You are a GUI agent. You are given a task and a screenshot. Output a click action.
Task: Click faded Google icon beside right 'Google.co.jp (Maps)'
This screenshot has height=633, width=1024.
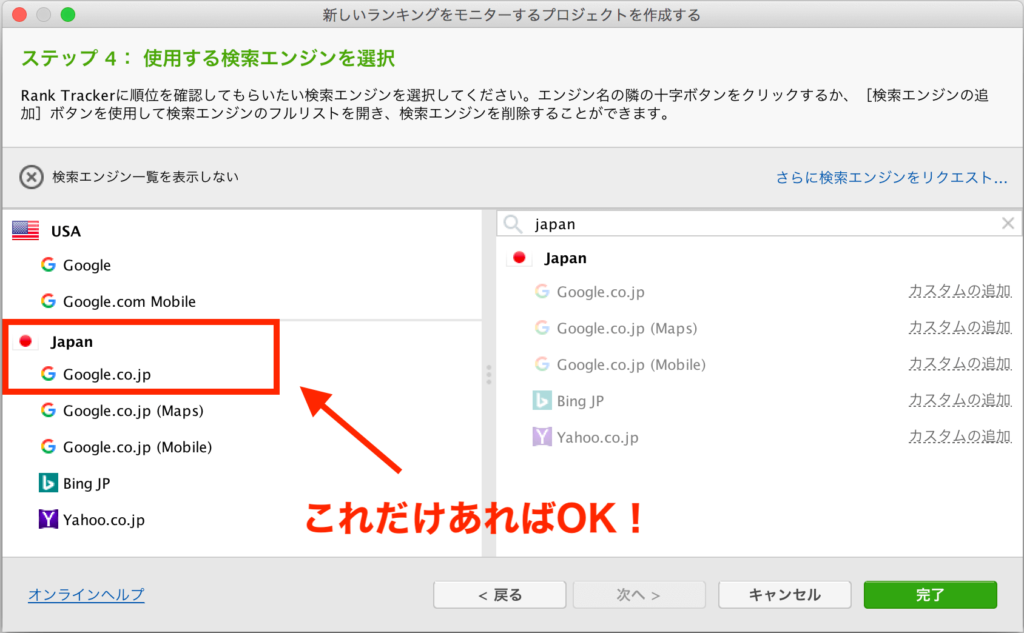[x=542, y=328]
